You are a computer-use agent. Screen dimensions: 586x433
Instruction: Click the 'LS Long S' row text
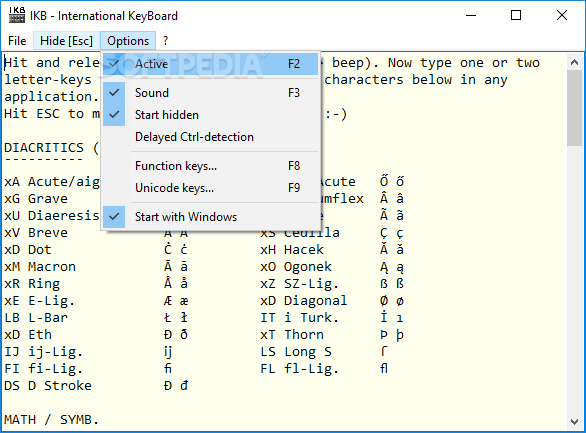(x=296, y=352)
